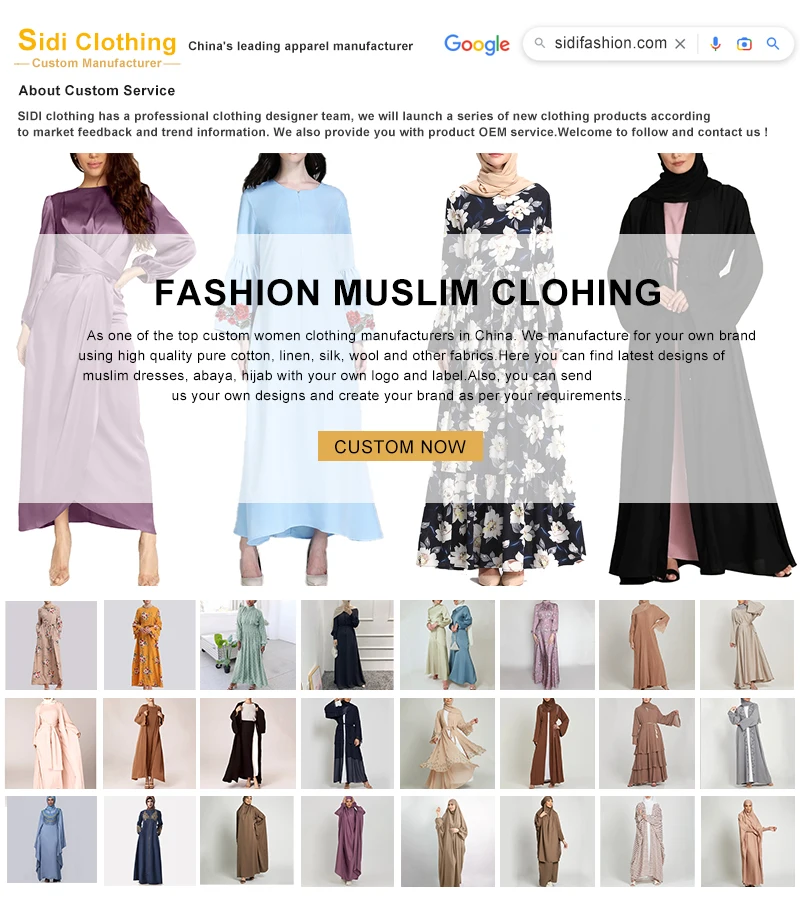Open the About Custom Service heading

pyautogui.click(x=96, y=91)
